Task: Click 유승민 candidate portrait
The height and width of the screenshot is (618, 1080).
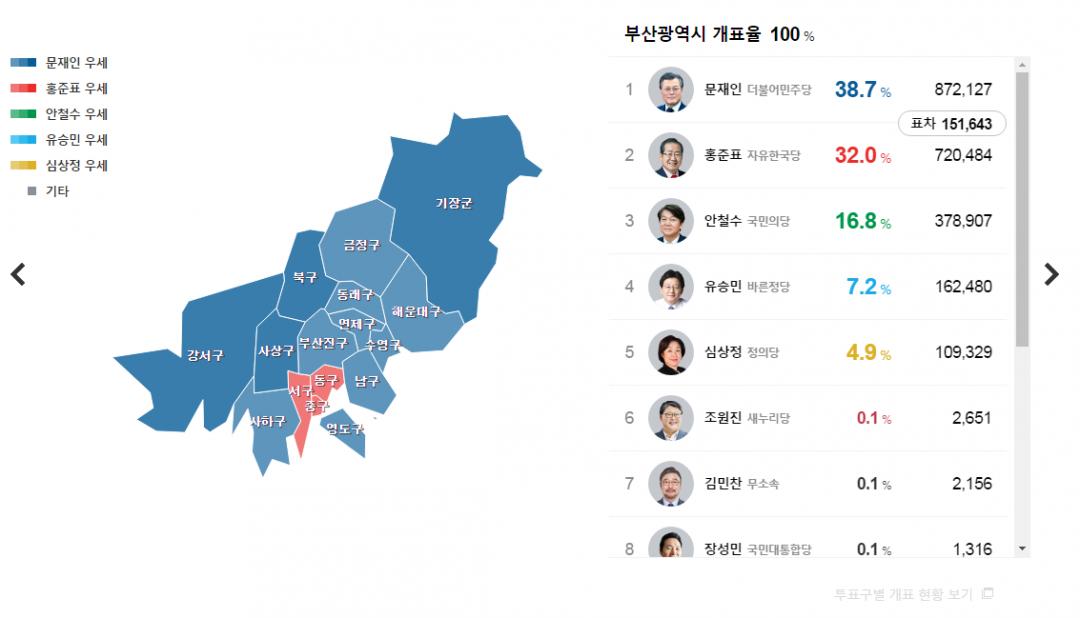Action: (x=670, y=287)
